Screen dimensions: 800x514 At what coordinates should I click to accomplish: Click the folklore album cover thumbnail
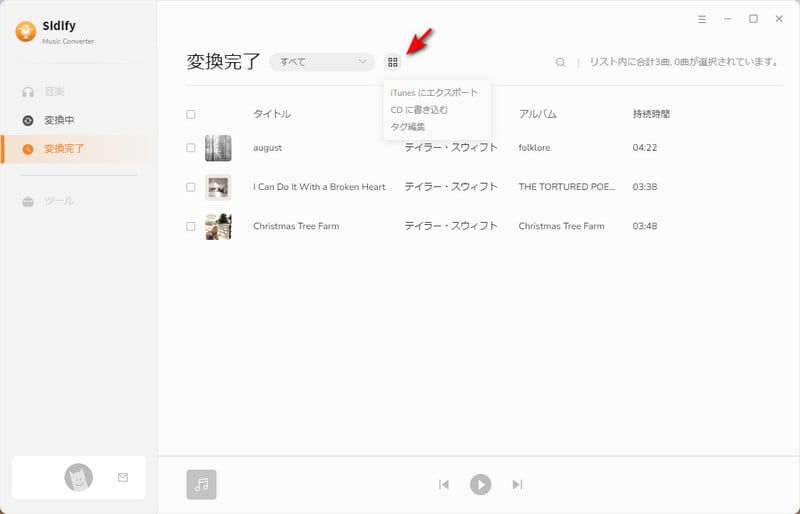point(218,148)
